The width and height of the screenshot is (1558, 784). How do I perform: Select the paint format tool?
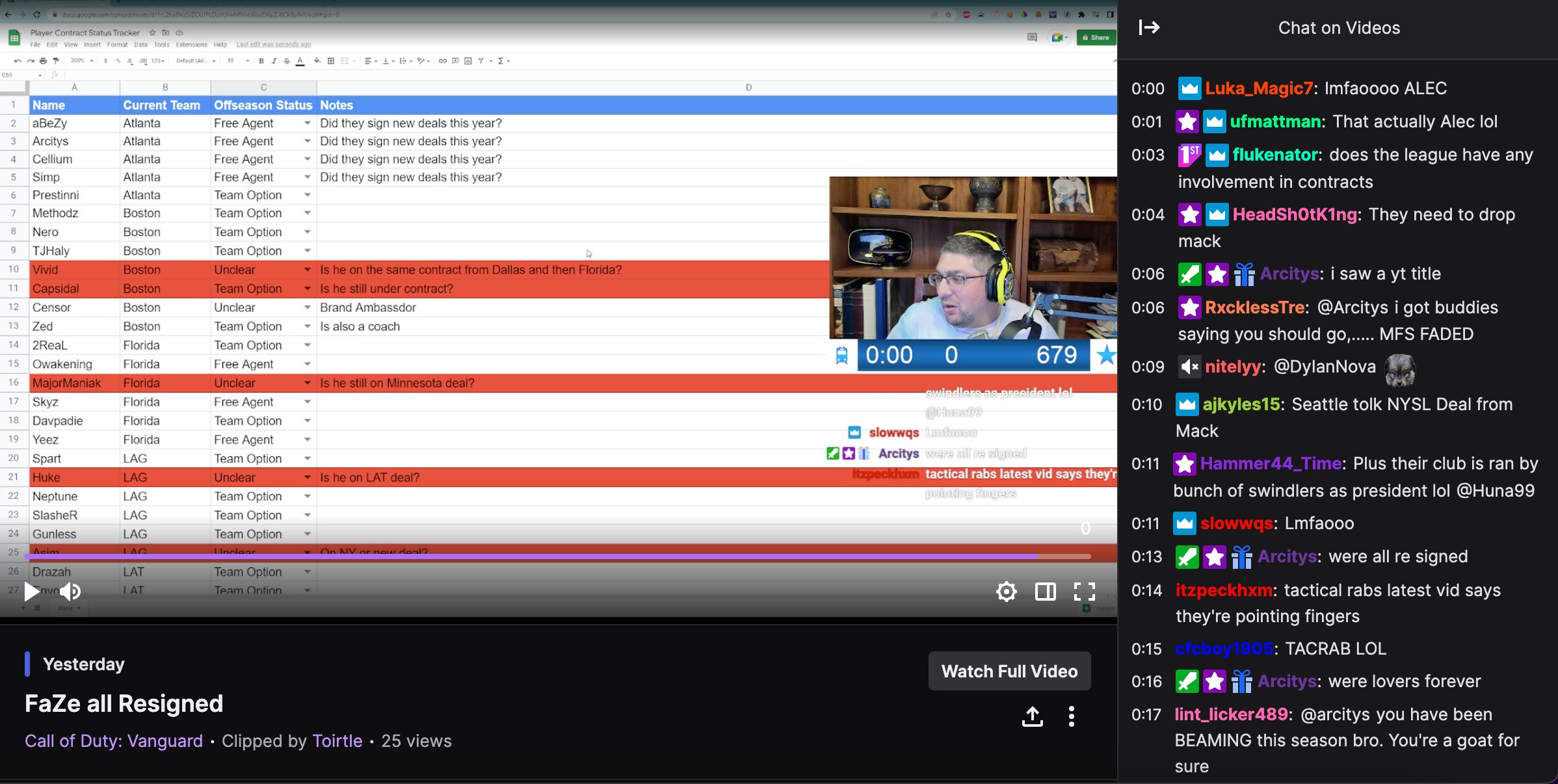[56, 61]
